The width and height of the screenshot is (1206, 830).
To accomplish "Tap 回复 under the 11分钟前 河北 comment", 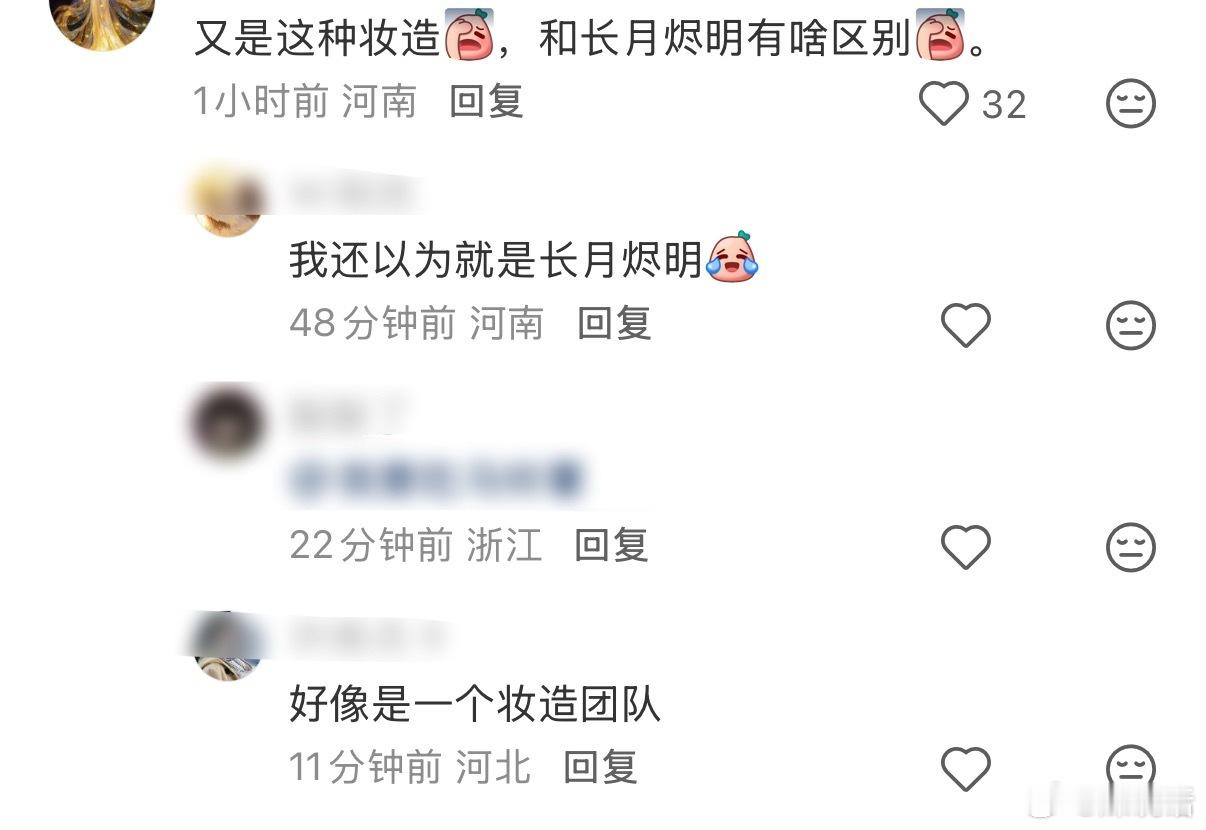I will pos(600,768).
